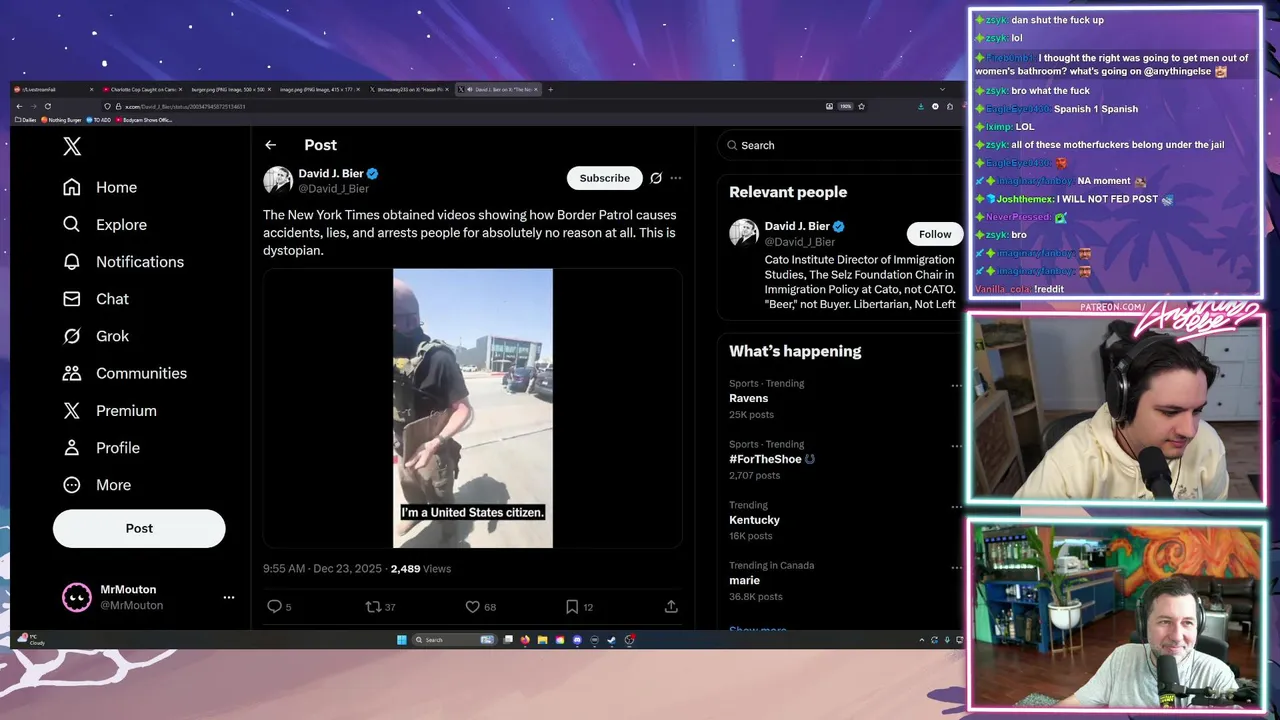Screen dimensions: 1280x720
Task: Follow David J. Bier in Relevant people
Action: click(935, 234)
